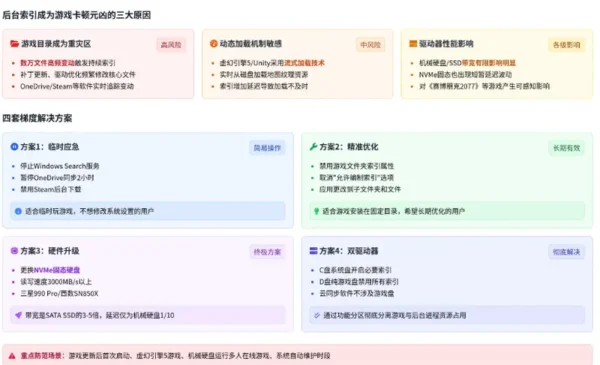Click the info icon before 适合临时玩游戏
Screen dimensions: 600x365
pyautogui.click(x=18, y=211)
